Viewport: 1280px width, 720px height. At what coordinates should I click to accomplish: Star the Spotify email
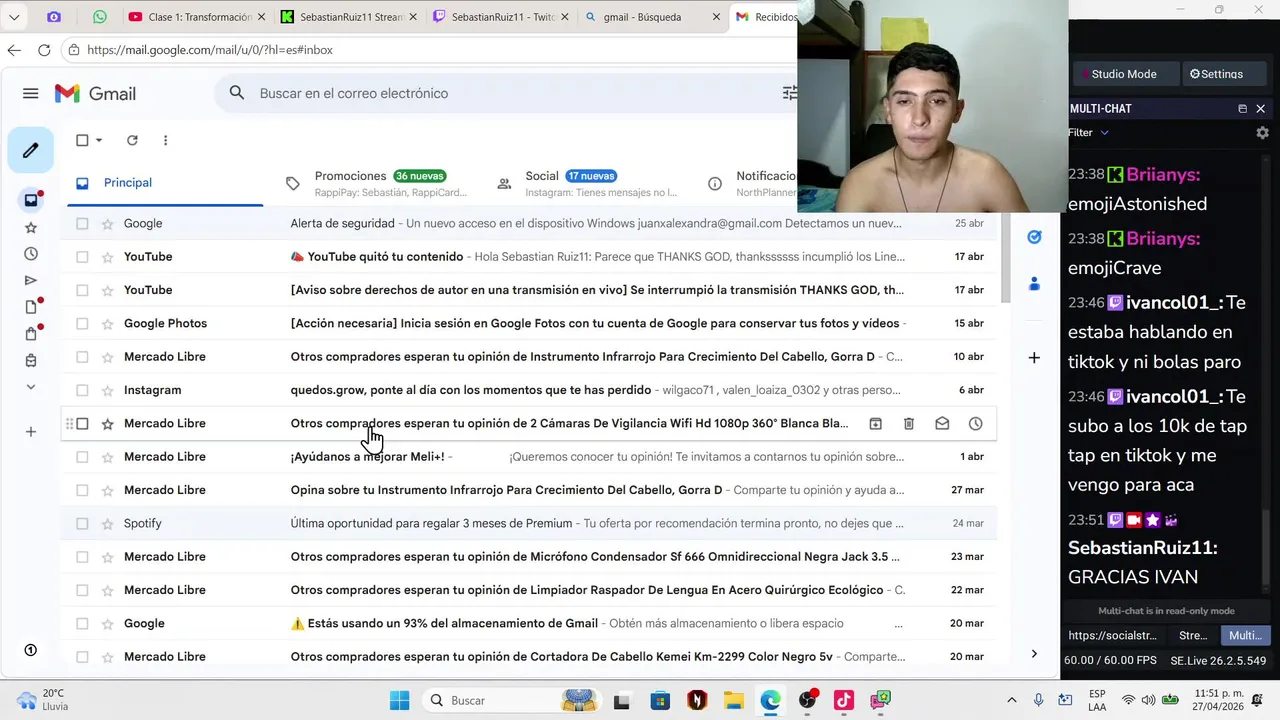pos(107,524)
